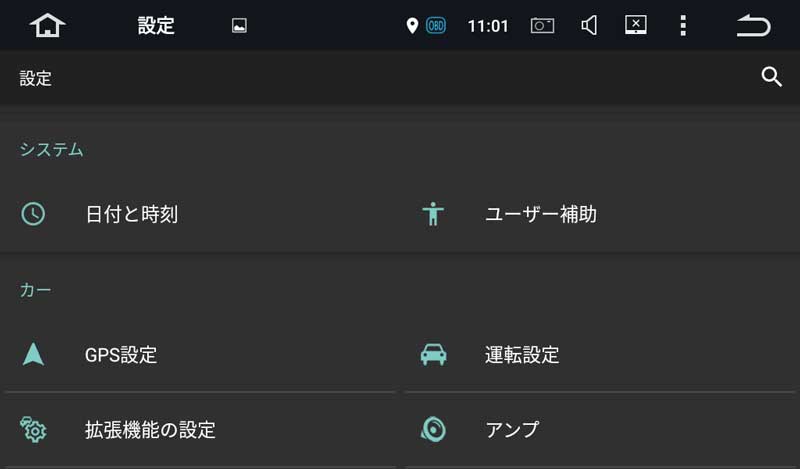Open volume control via speaker icon
Viewport: 800px width, 469px height.
click(x=589, y=26)
